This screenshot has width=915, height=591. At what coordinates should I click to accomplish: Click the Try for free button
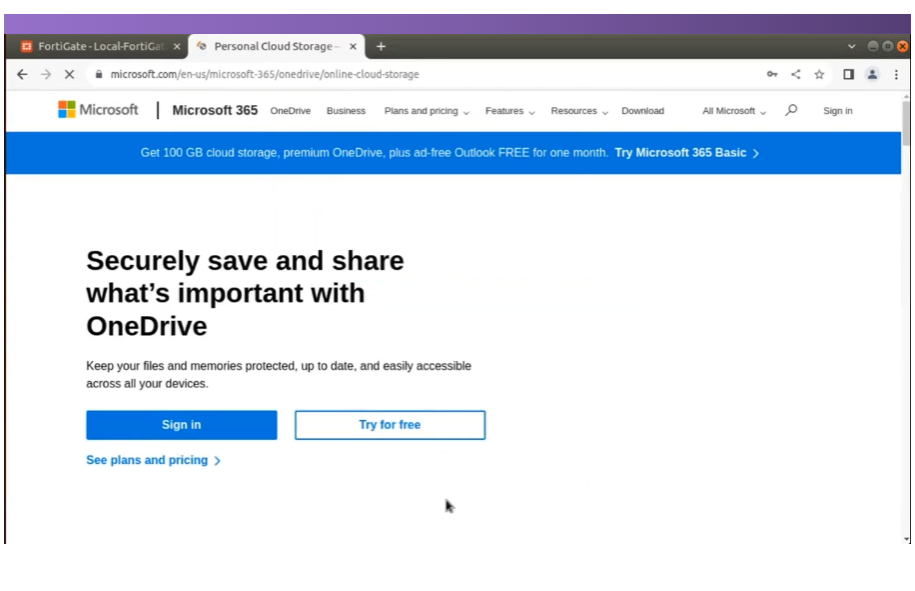point(390,425)
